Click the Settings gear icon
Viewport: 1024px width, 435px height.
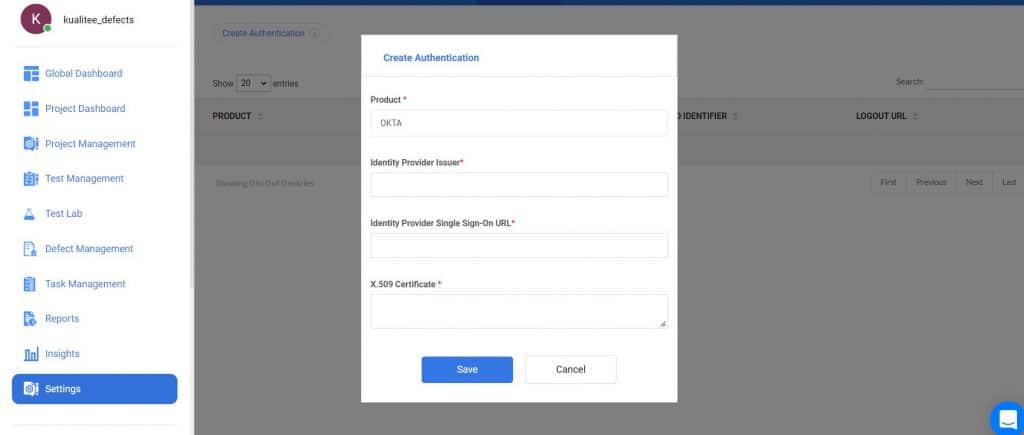31,389
